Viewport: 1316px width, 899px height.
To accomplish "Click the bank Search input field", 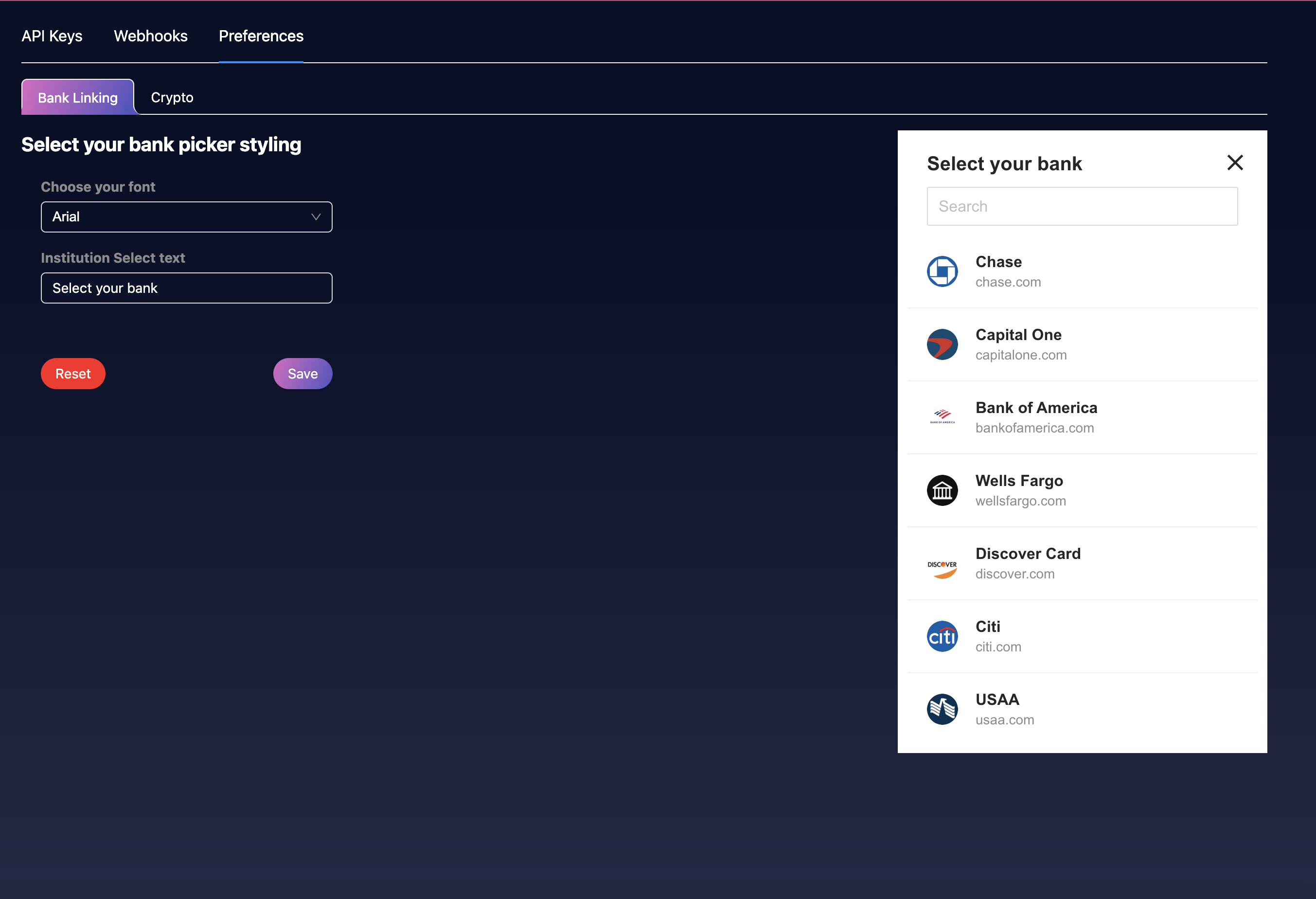I will click(1082, 206).
